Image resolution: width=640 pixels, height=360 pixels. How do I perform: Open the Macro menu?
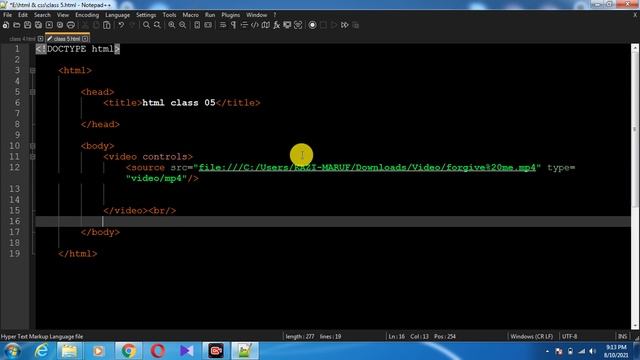pyautogui.click(x=191, y=15)
